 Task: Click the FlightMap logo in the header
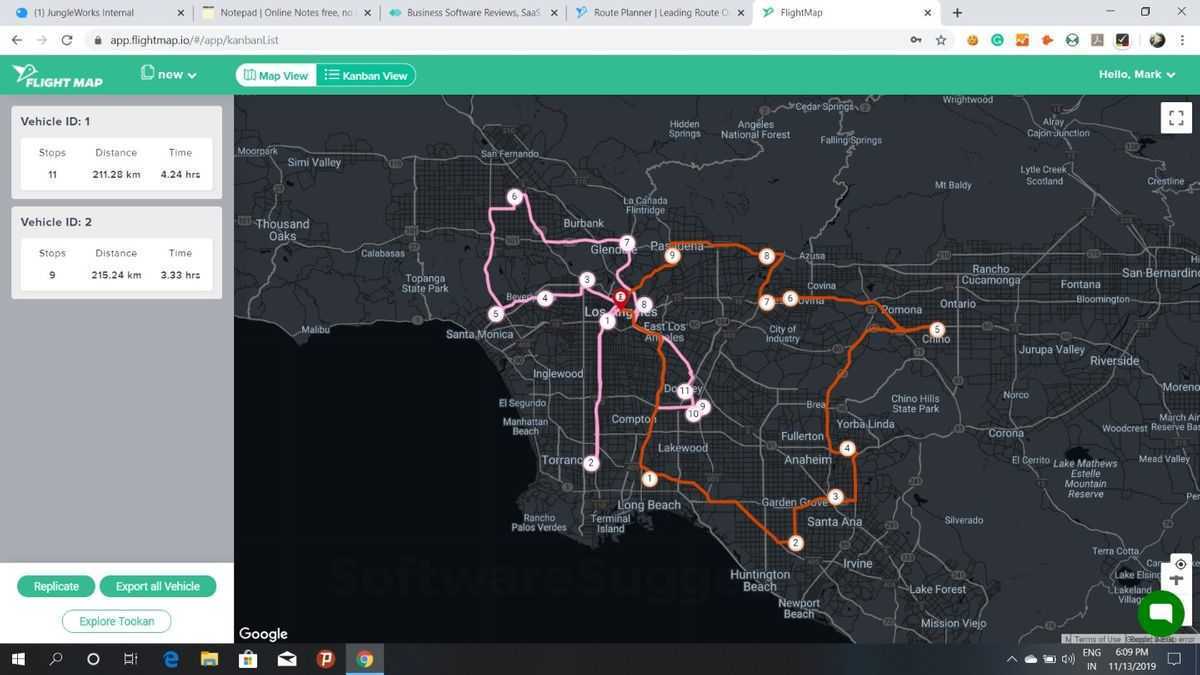point(57,75)
